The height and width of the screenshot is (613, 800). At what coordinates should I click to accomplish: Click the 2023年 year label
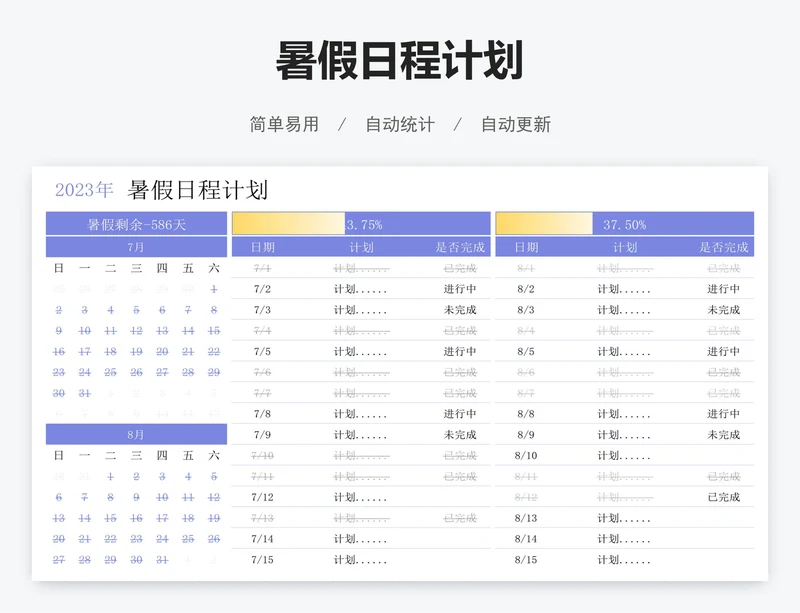click(x=84, y=190)
